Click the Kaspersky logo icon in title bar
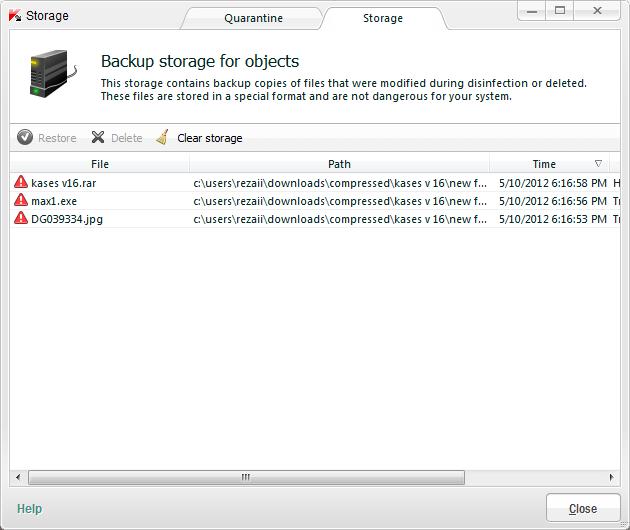 (15, 16)
